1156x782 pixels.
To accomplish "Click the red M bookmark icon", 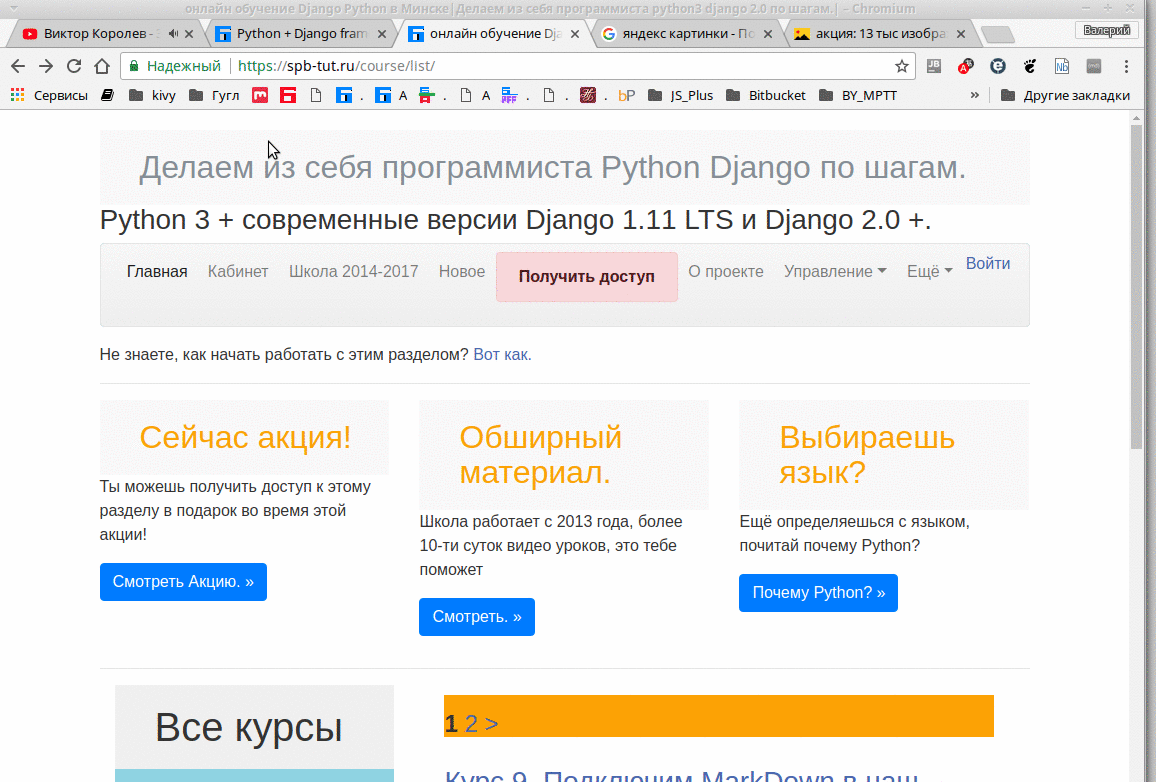I will (x=260, y=95).
